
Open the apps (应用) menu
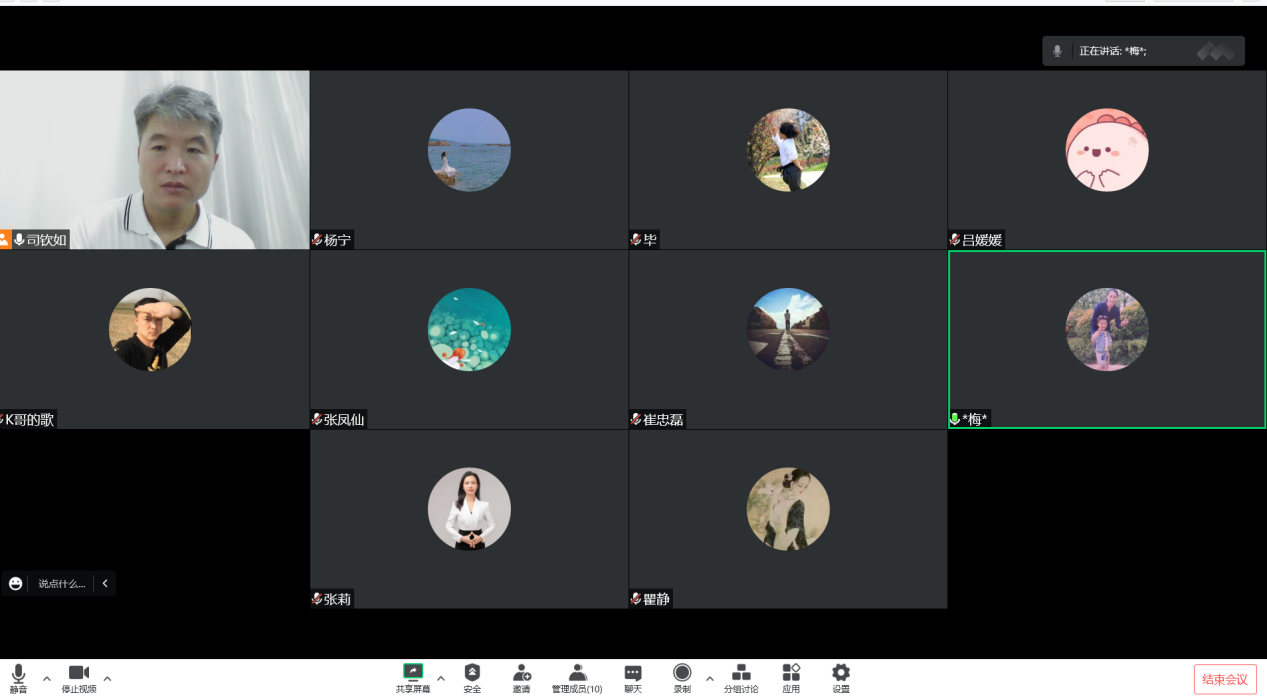(x=791, y=677)
